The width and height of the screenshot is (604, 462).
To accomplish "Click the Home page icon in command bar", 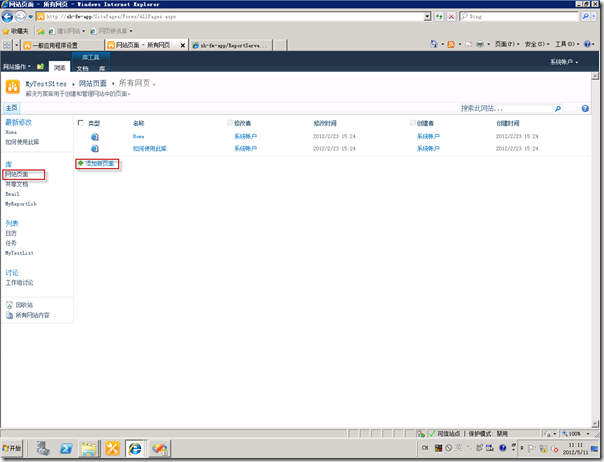I will pos(433,44).
